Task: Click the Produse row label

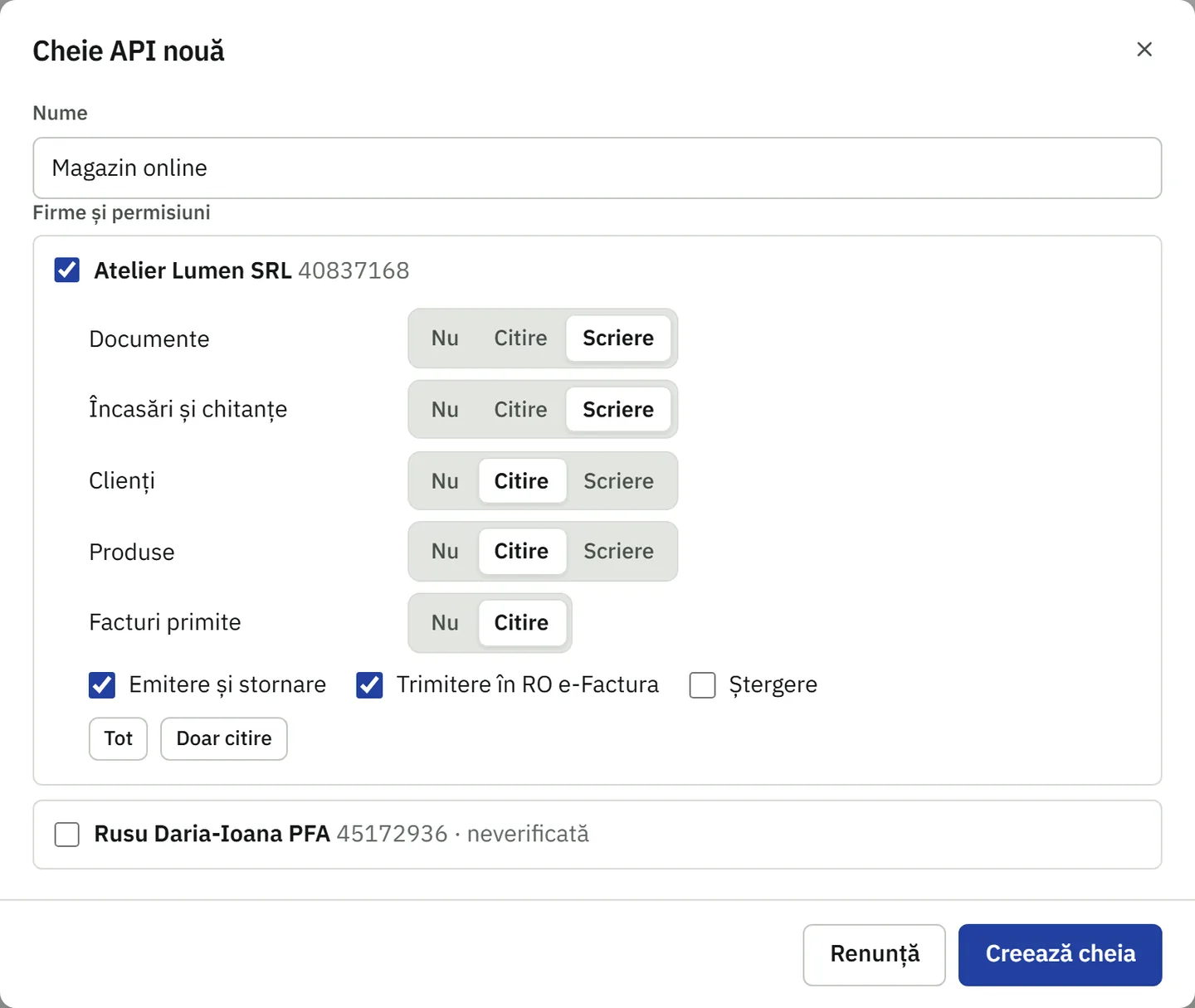Action: (x=132, y=553)
